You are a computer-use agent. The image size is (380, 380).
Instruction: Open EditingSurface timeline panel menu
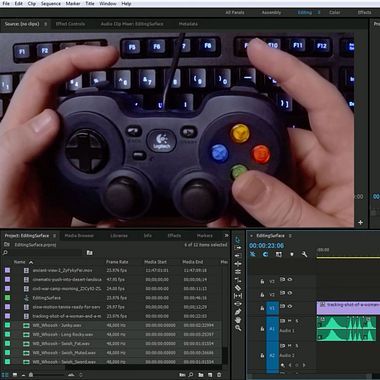tap(290, 236)
